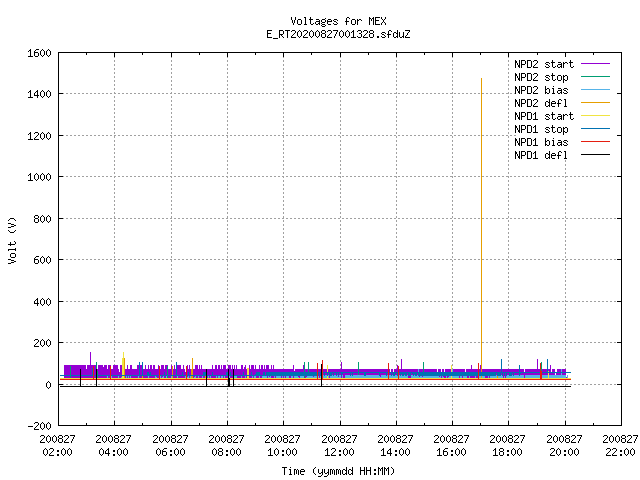Click the y-axis value 0
Viewport: 640px width, 480px height.
click(x=49, y=385)
